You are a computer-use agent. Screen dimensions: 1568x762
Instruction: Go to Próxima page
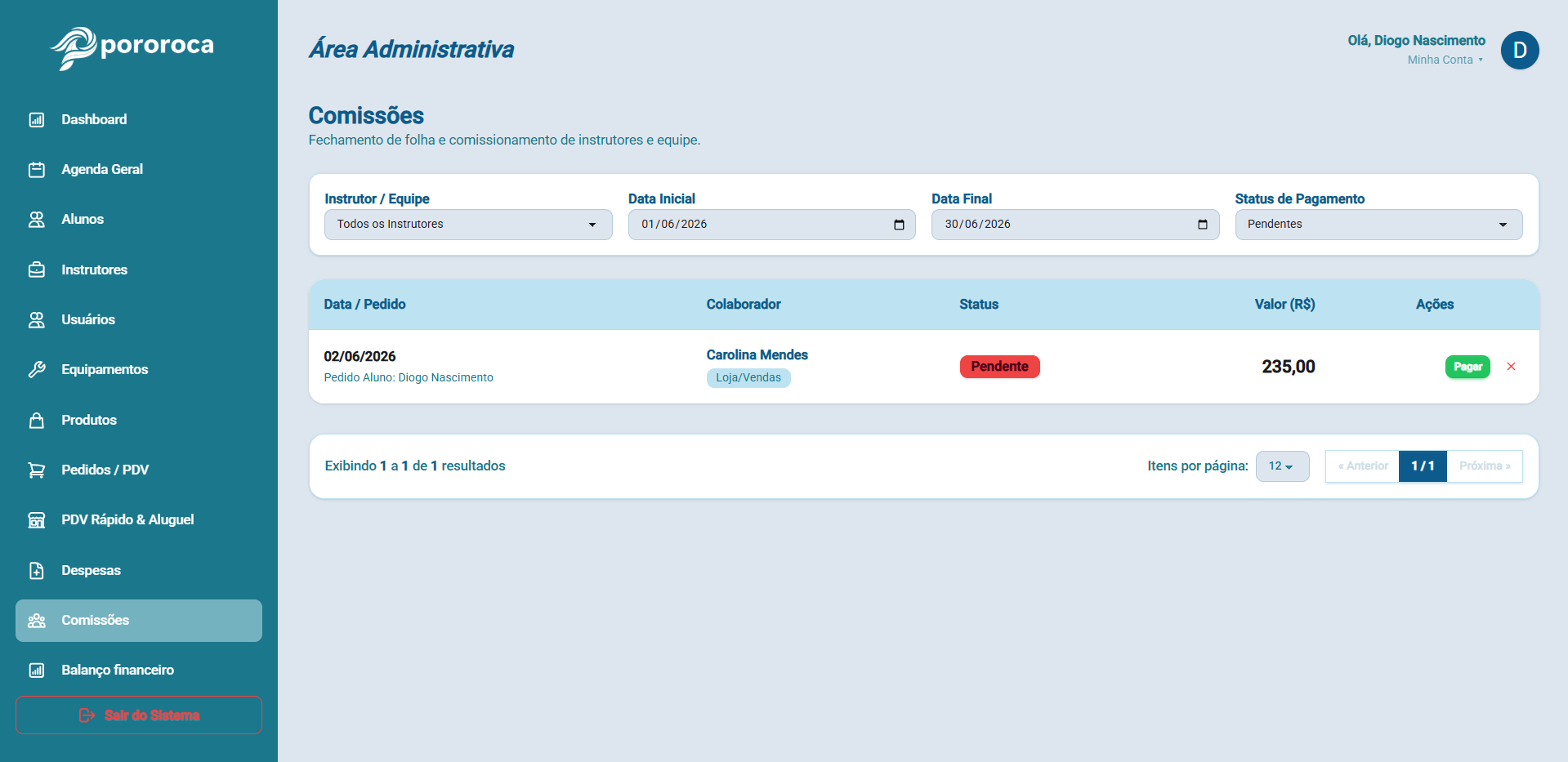pos(1485,466)
